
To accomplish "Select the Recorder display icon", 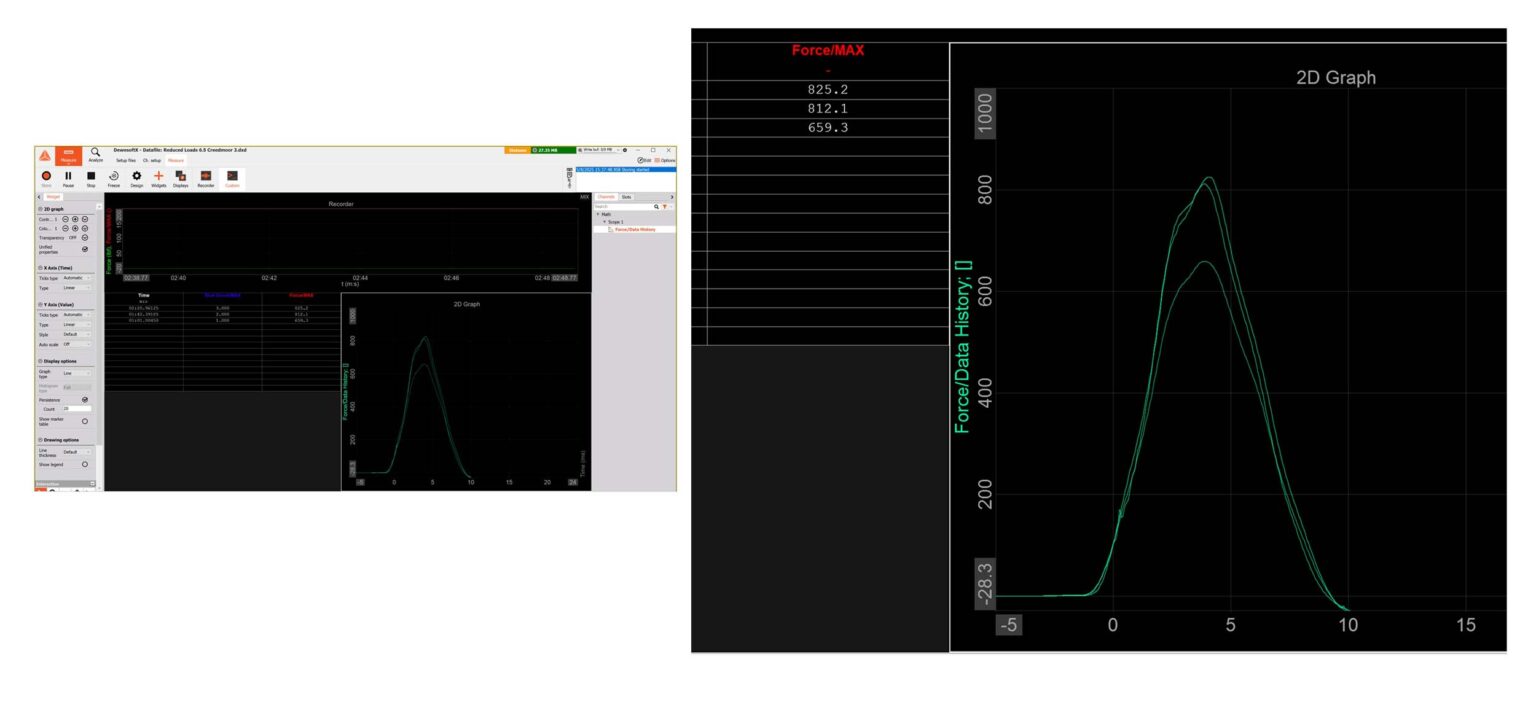I will tap(206, 176).
